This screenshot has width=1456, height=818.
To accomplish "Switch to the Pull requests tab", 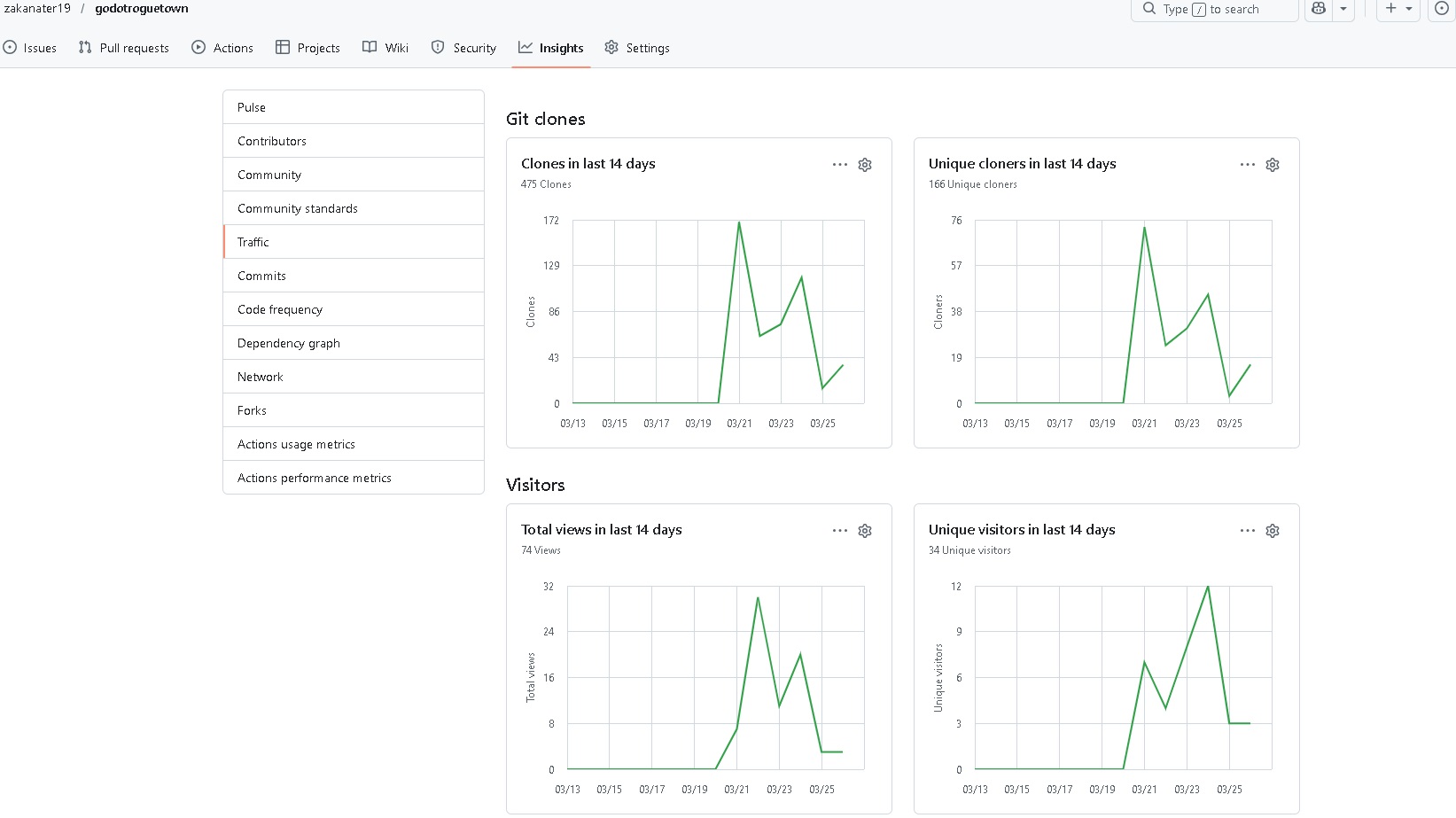I will (x=123, y=48).
